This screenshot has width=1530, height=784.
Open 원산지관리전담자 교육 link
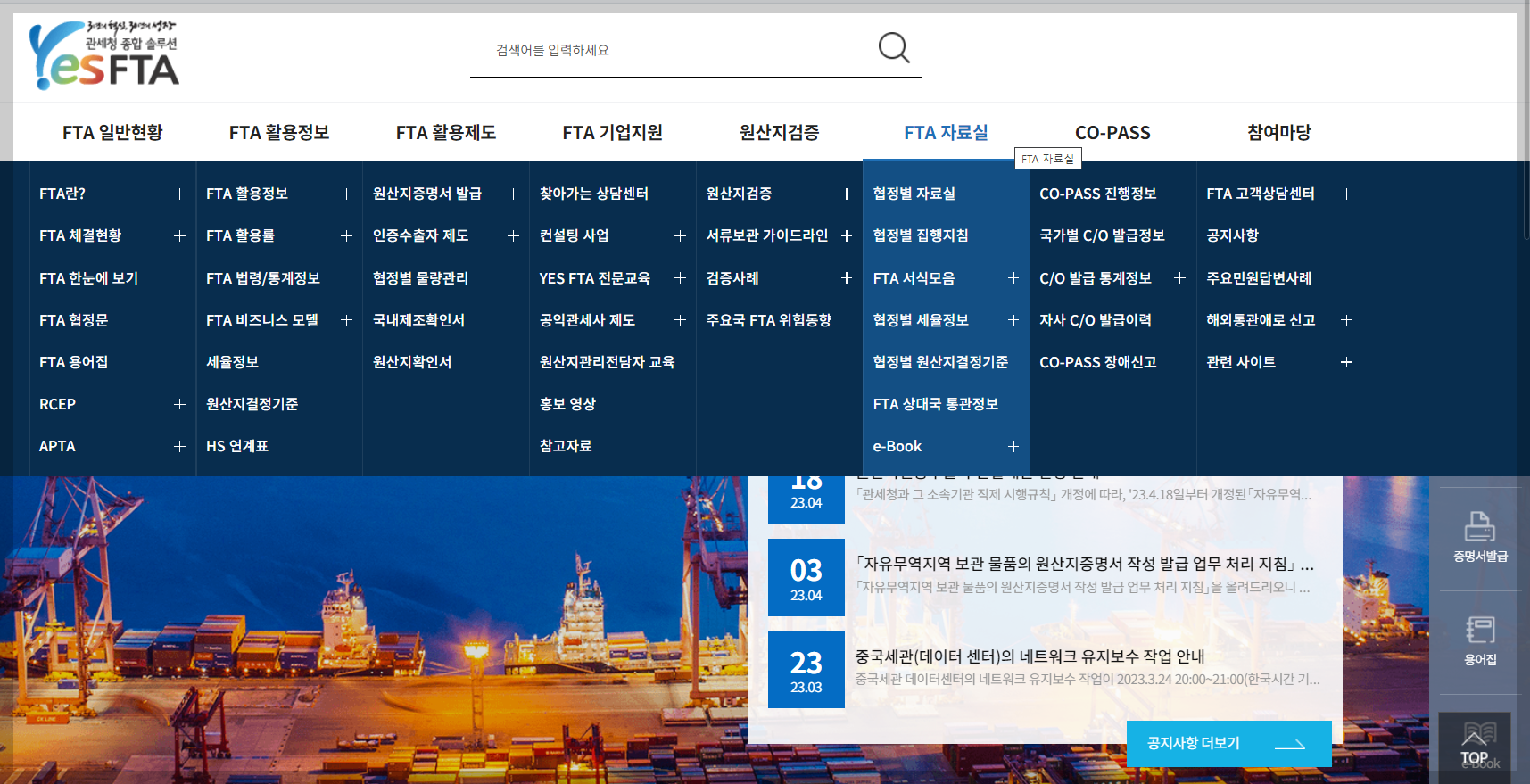[x=607, y=362]
